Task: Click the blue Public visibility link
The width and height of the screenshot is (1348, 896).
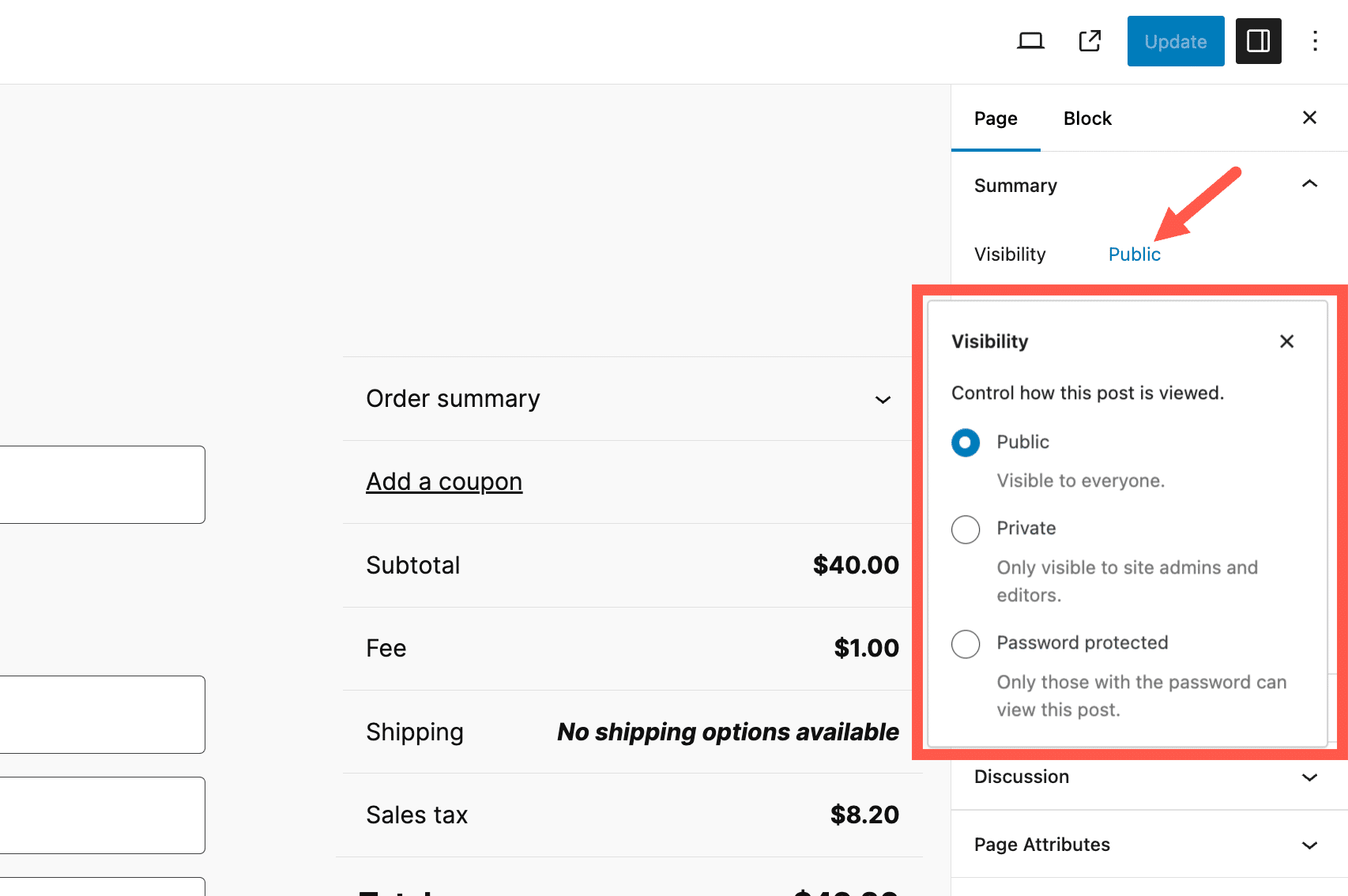Action: [x=1134, y=254]
